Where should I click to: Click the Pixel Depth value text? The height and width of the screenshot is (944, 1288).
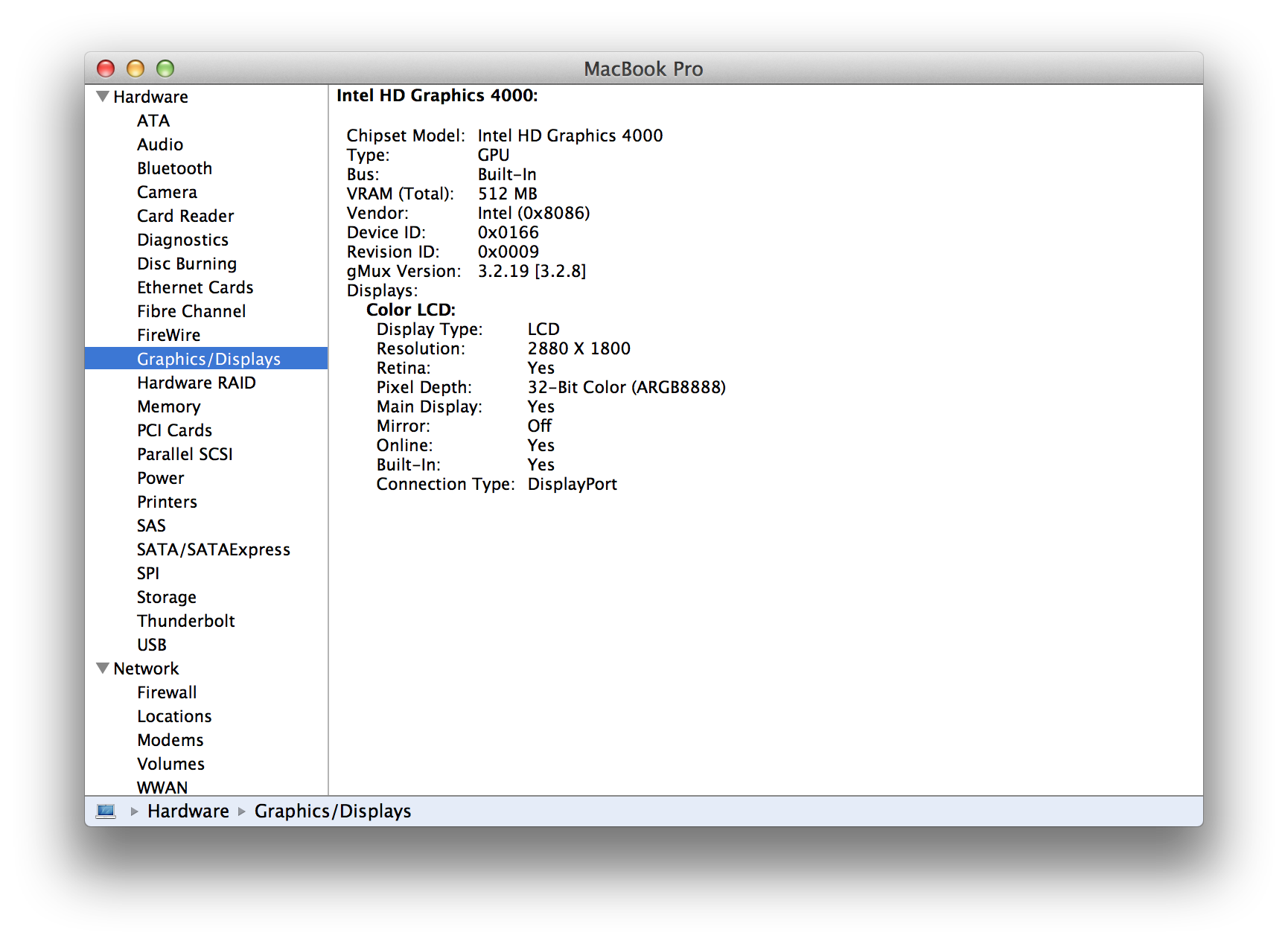627,387
